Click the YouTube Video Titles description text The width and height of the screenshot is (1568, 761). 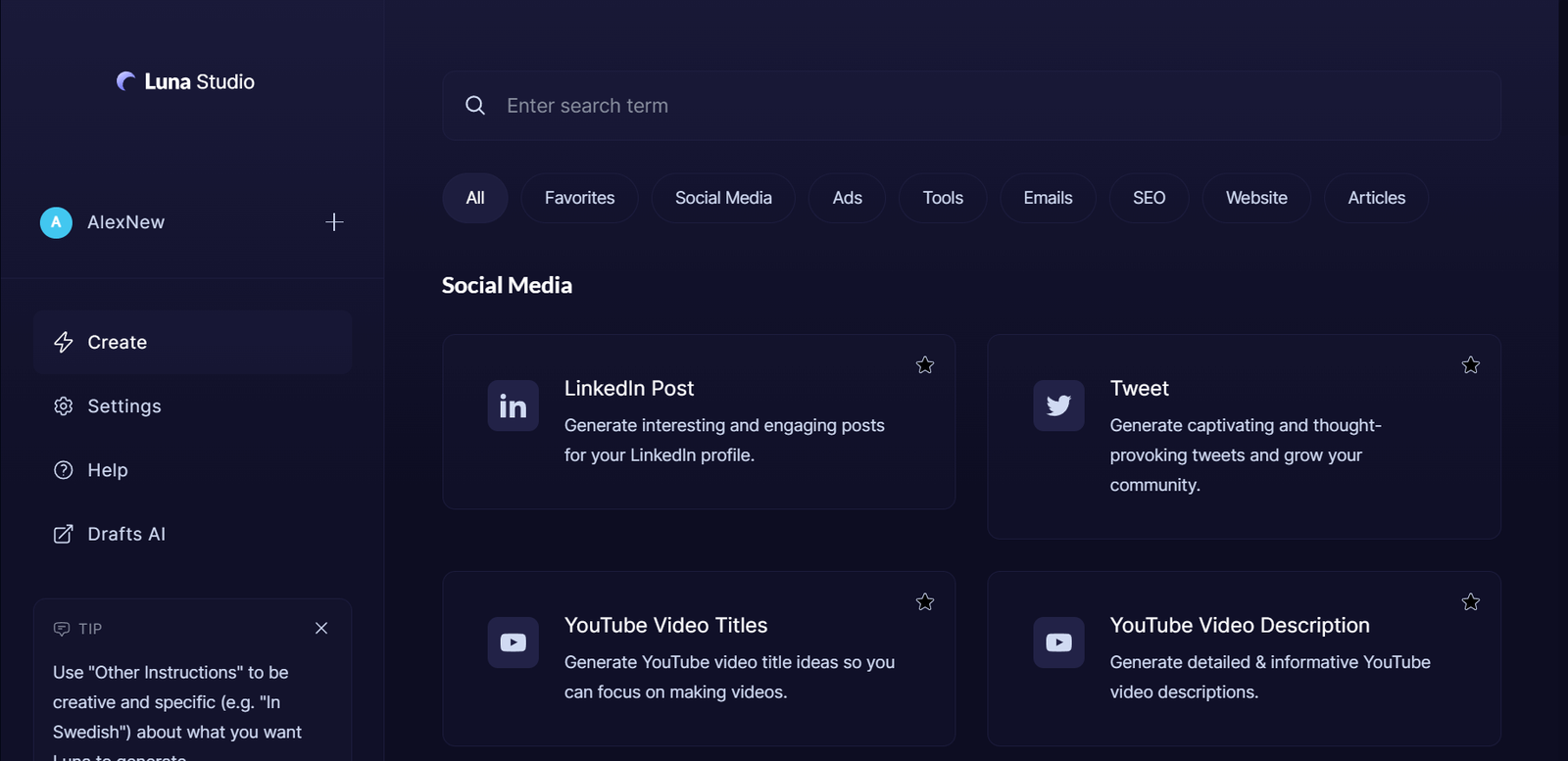[729, 677]
